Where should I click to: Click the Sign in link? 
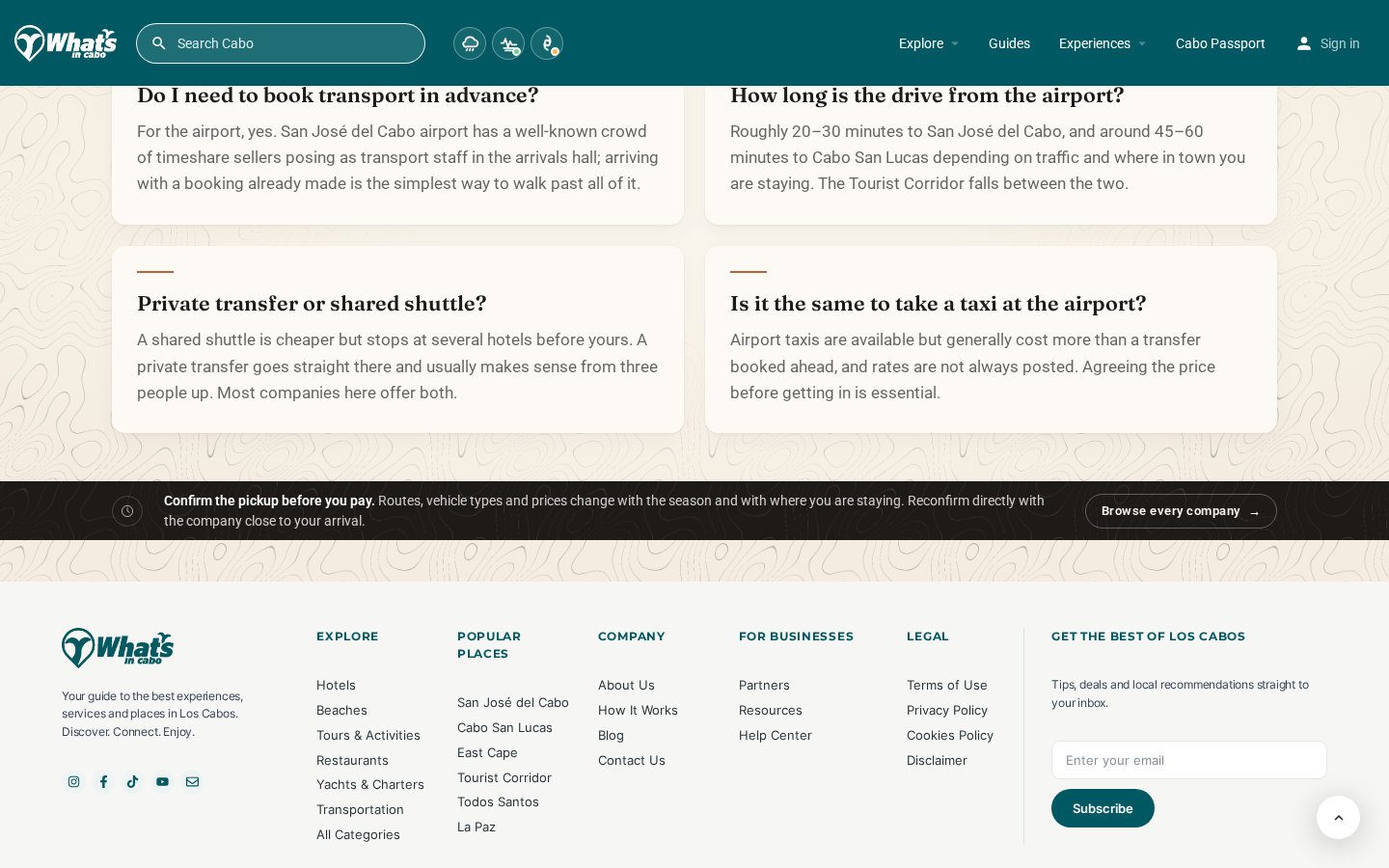coord(1340,43)
